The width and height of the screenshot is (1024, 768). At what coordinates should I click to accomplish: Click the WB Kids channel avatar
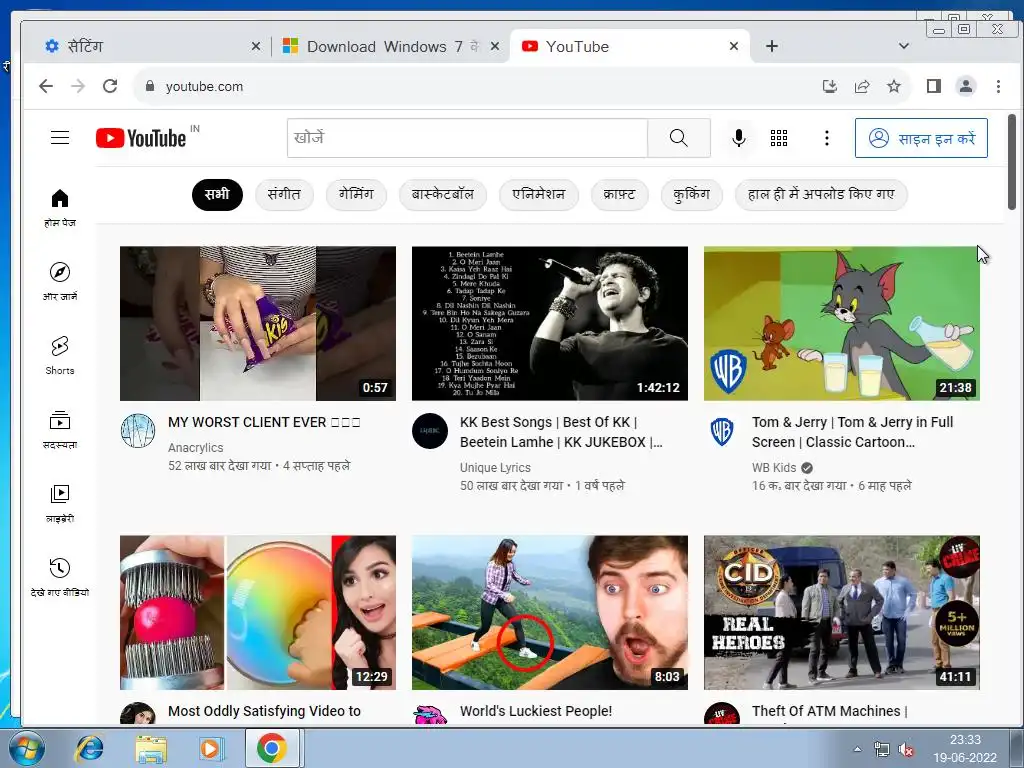(x=722, y=430)
